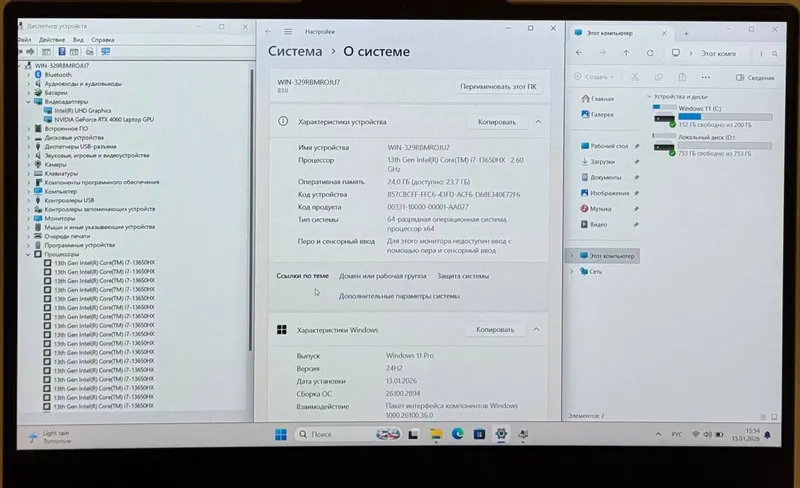Collapse Устройства и диски group
Image resolution: width=800 pixels, height=488 pixels.
(649, 96)
